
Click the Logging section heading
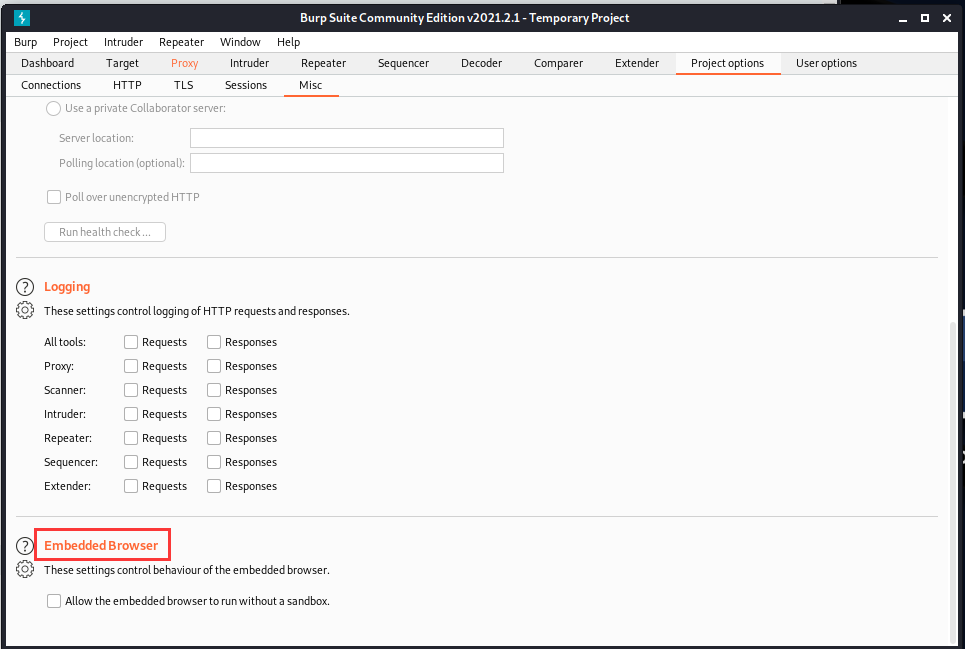(67, 287)
